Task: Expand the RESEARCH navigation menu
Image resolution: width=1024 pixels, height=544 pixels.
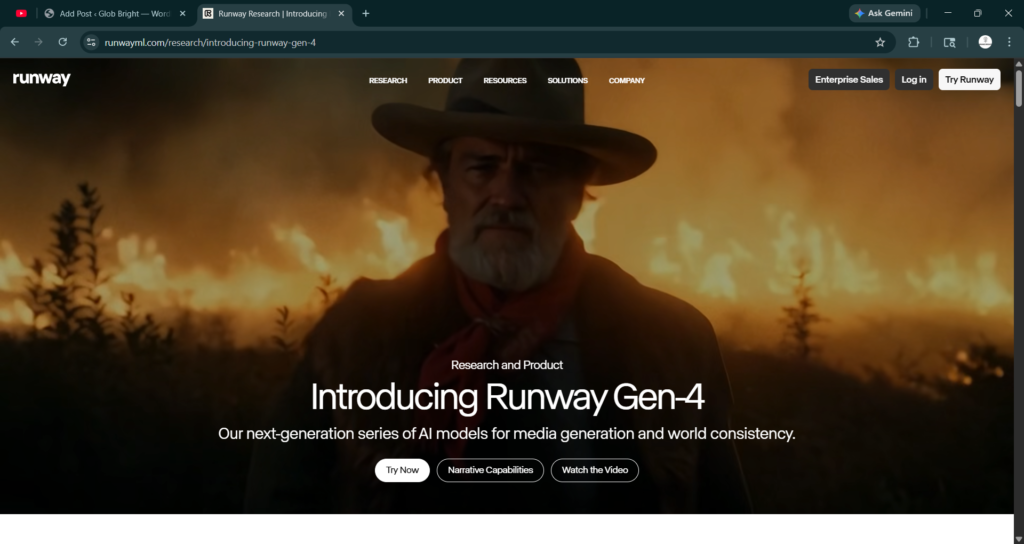Action: coord(388,80)
